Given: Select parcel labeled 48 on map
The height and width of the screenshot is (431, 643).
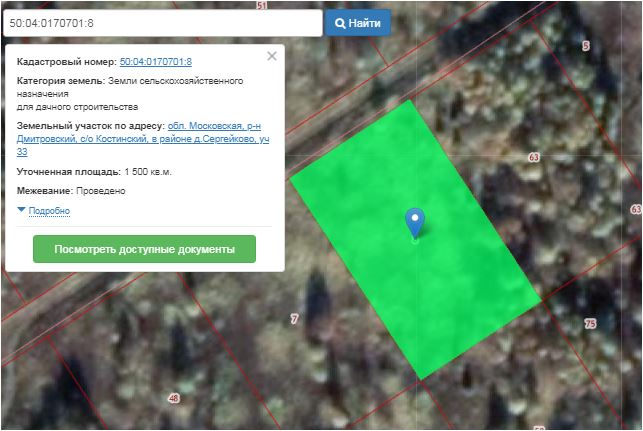Looking at the screenshot, I should (x=173, y=398).
